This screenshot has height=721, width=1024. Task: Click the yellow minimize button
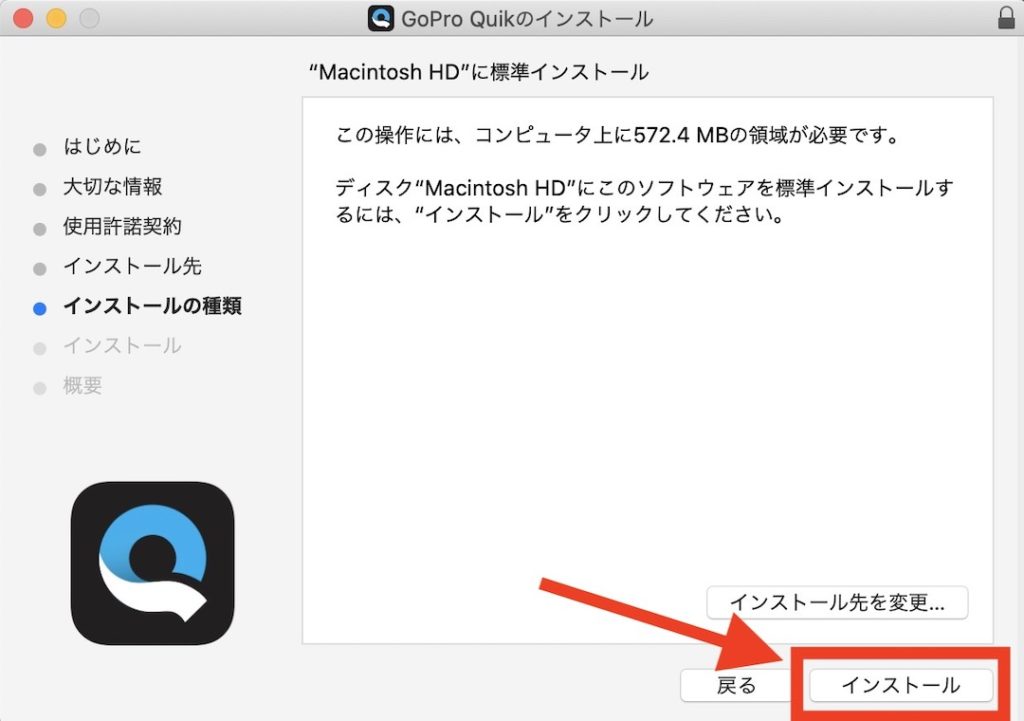pos(57,17)
